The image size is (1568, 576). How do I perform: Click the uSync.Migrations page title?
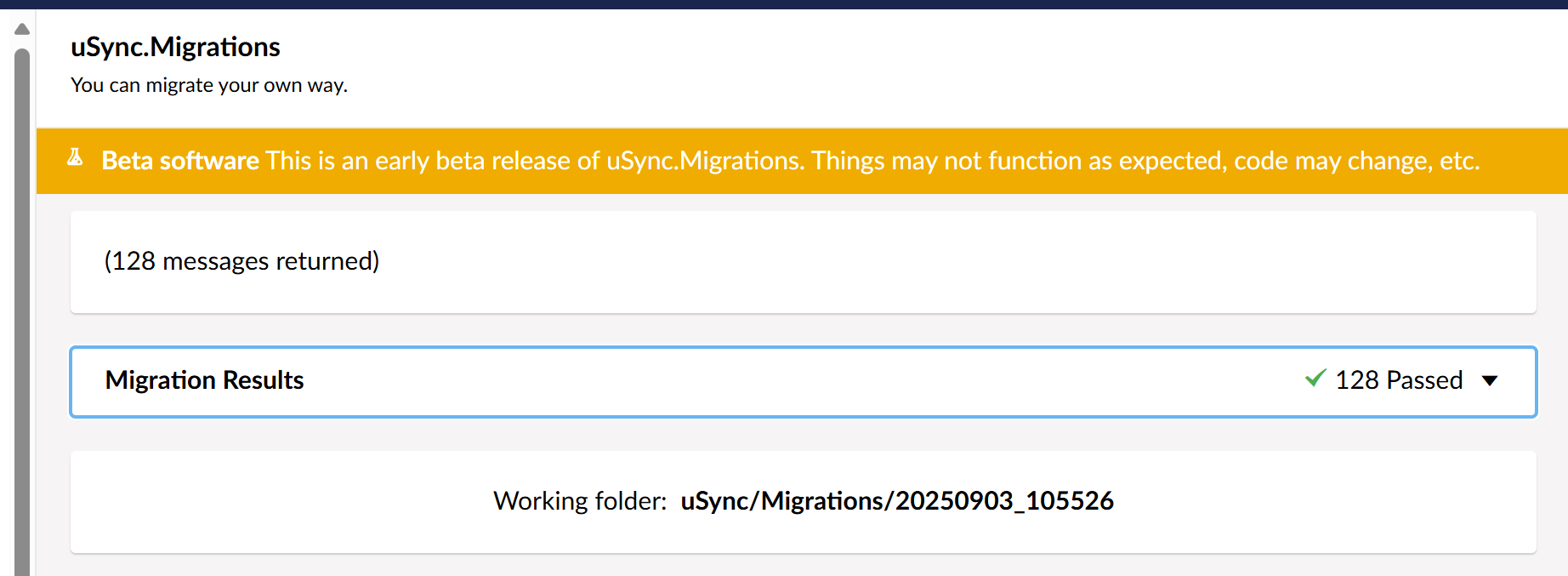point(175,47)
